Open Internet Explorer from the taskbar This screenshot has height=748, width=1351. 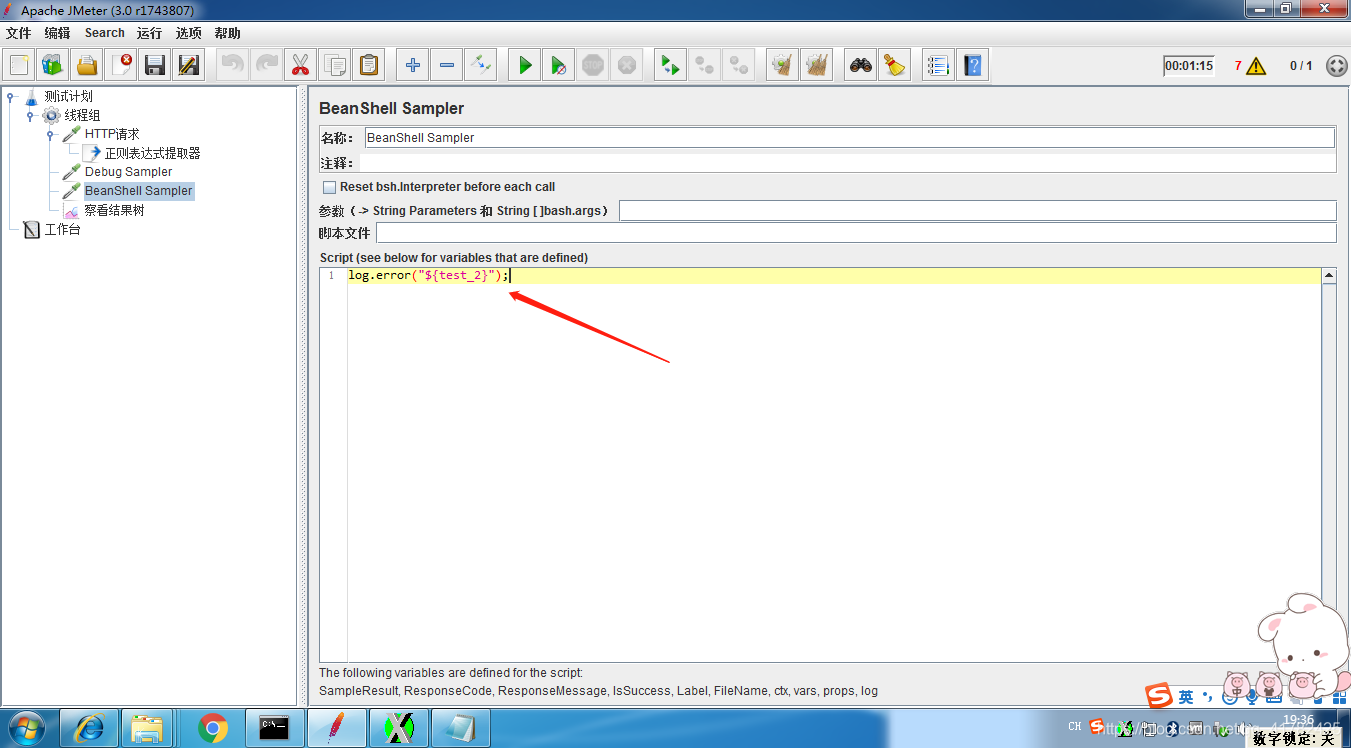(89, 728)
